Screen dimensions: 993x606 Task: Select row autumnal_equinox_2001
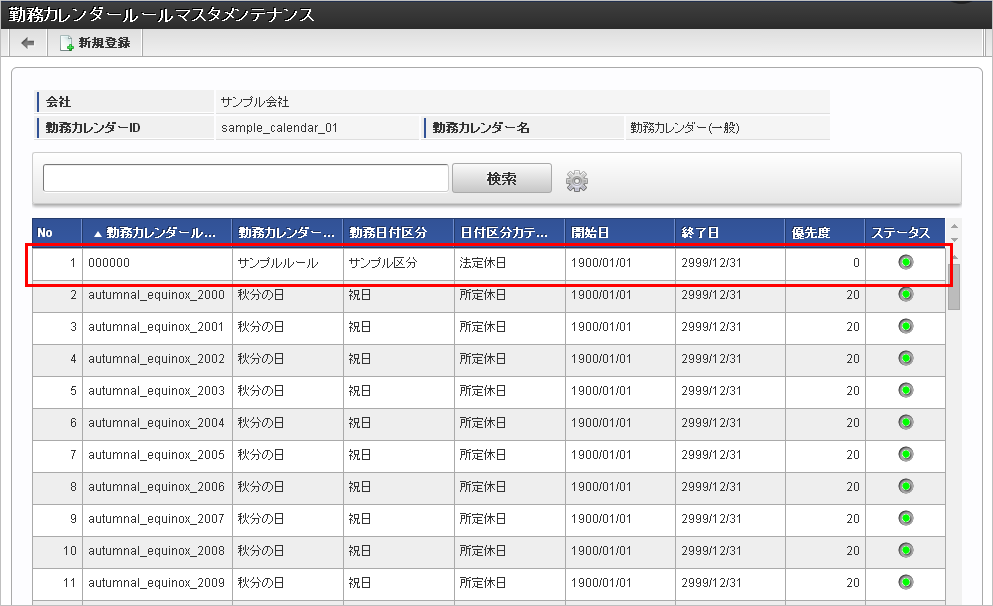point(488,327)
